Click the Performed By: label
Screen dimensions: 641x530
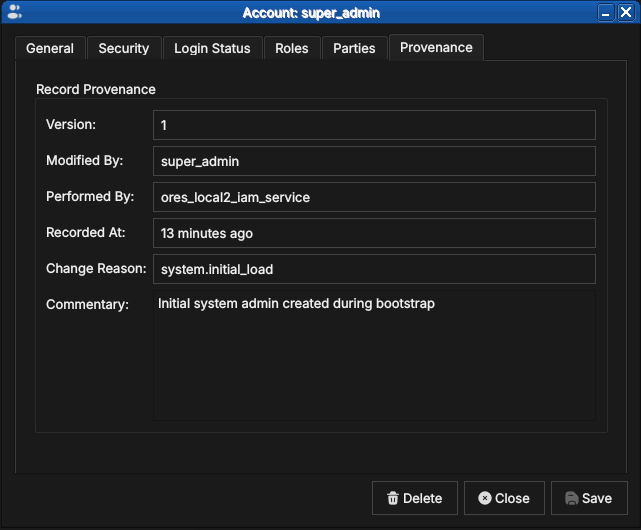coord(90,196)
